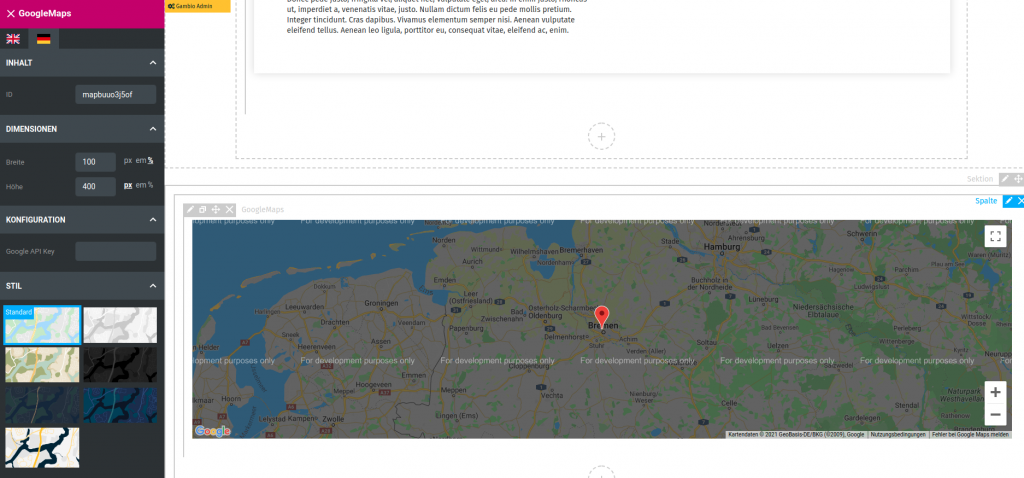Screen dimensions: 1024x478
Task: Click the red Bremen map marker
Action: (x=601, y=314)
